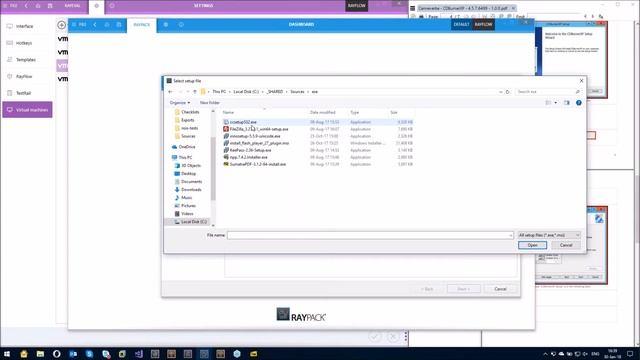Open the Organize menu dropdown
Image resolution: width=640 pixels, height=360 pixels.
point(180,103)
